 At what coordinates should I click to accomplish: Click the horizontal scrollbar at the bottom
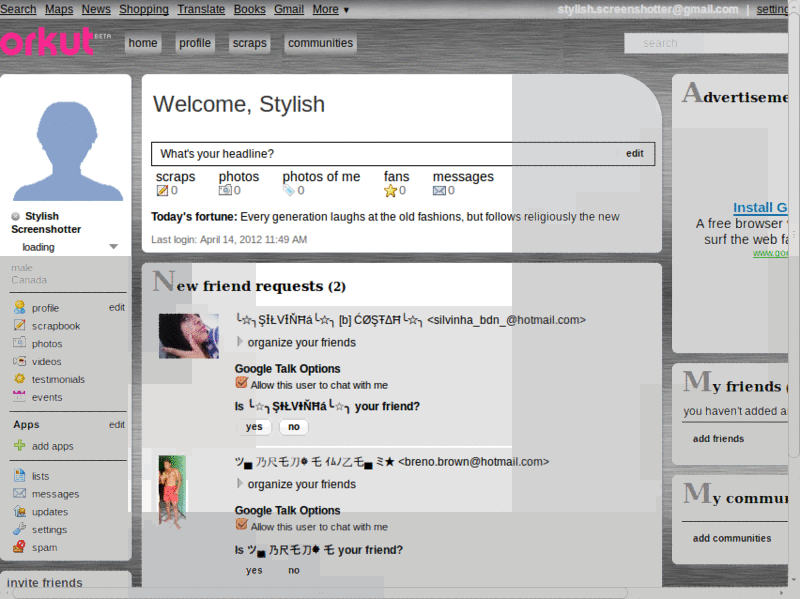(x=320, y=593)
